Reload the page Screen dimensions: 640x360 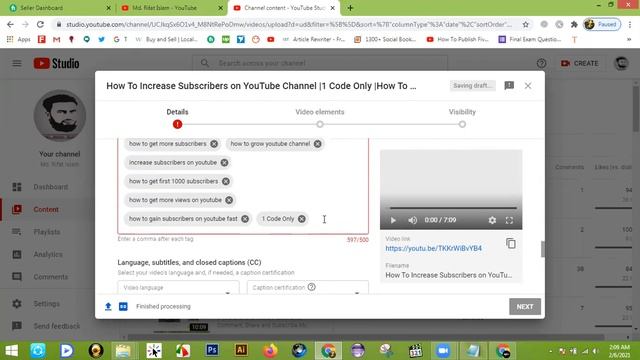tap(40, 24)
